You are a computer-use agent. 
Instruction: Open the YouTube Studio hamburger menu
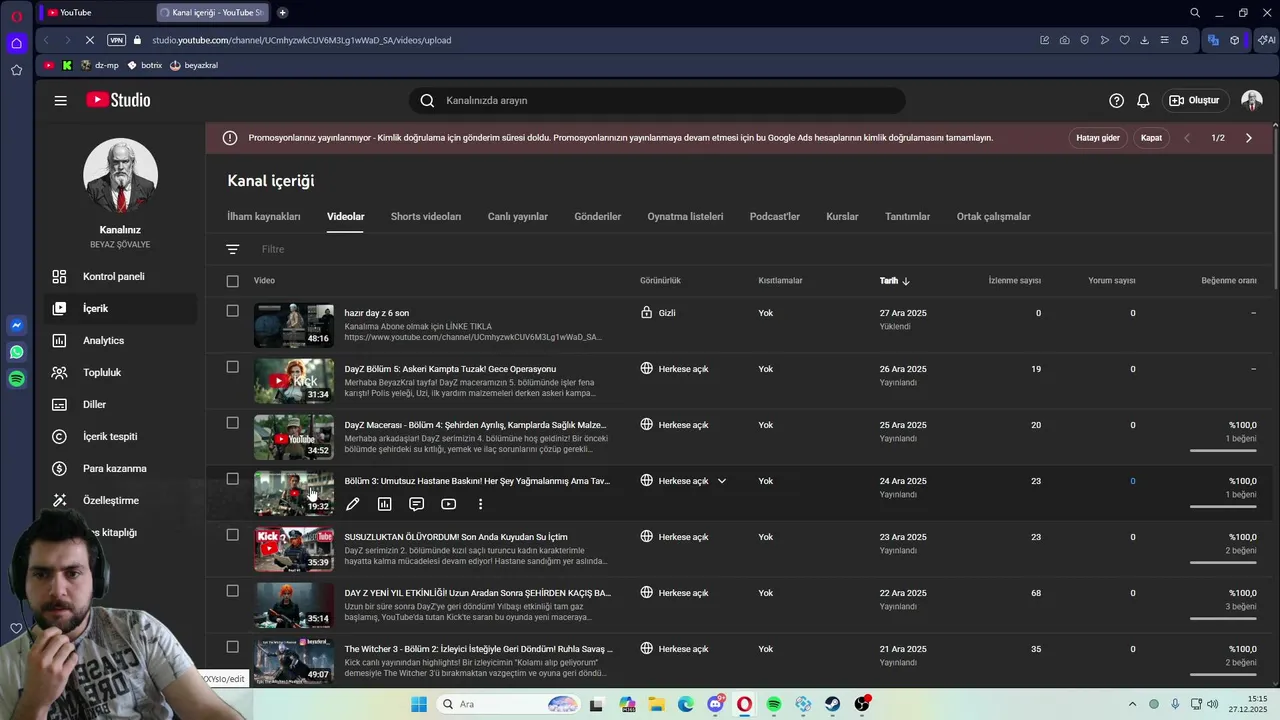pos(61,100)
